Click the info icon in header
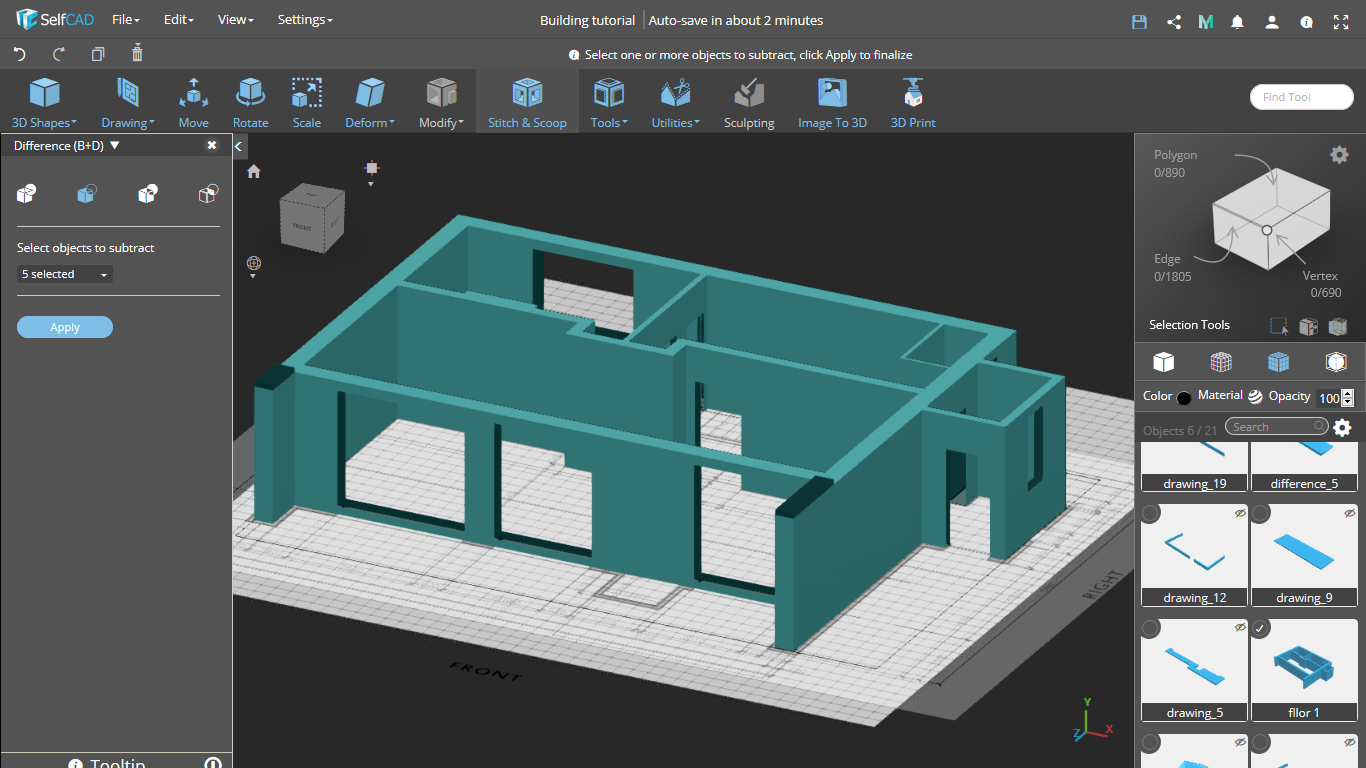Viewport: 1366px width, 768px height. click(1306, 21)
